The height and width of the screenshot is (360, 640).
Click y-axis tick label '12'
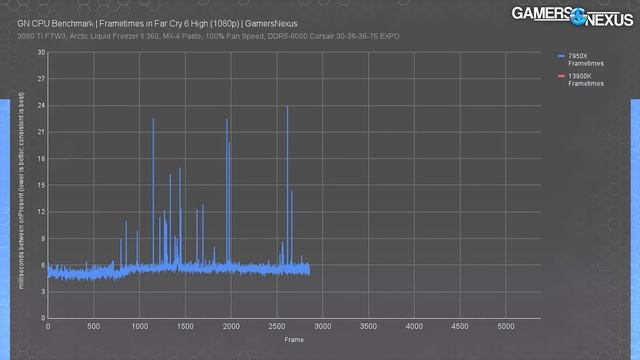41,212
